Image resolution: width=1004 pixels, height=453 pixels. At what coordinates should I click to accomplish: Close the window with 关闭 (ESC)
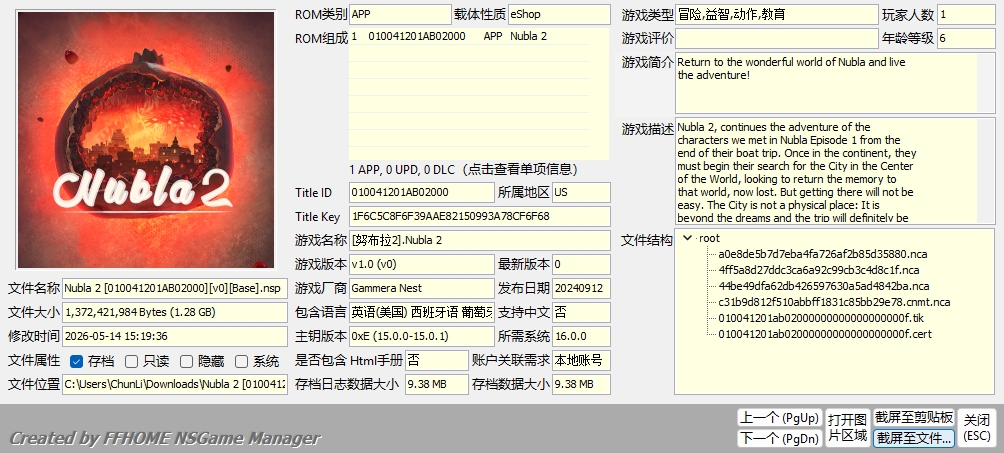pyautogui.click(x=976, y=428)
